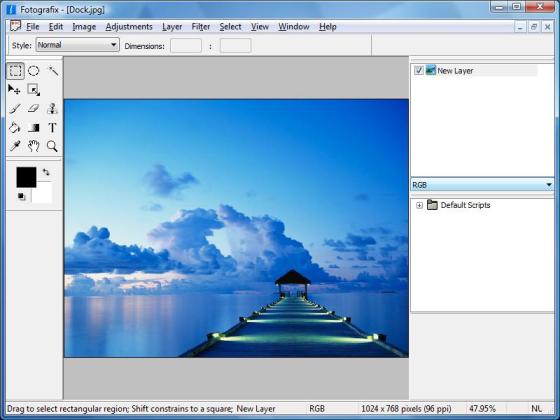Choose the Magic Wand tool
Viewport: 560px width, 420px height.
53,71
